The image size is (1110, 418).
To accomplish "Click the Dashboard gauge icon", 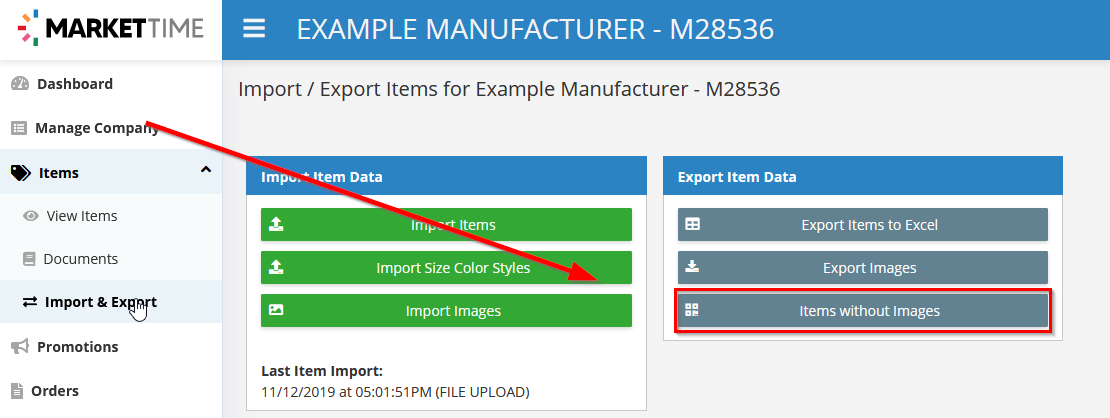I will pyautogui.click(x=20, y=84).
